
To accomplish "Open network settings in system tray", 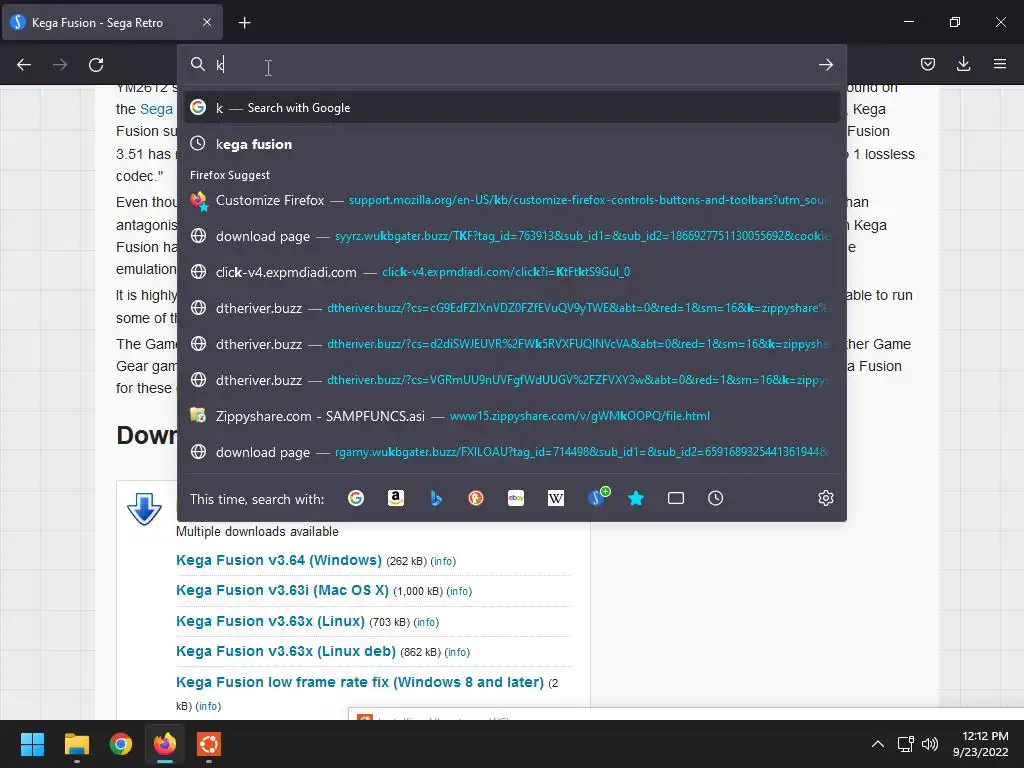I will (905, 744).
